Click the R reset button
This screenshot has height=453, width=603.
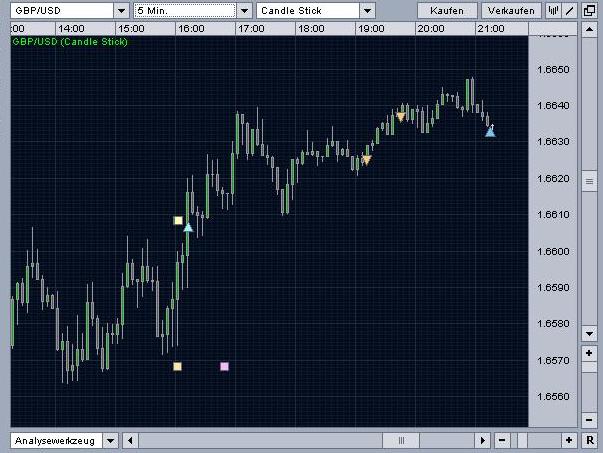click(x=590, y=441)
